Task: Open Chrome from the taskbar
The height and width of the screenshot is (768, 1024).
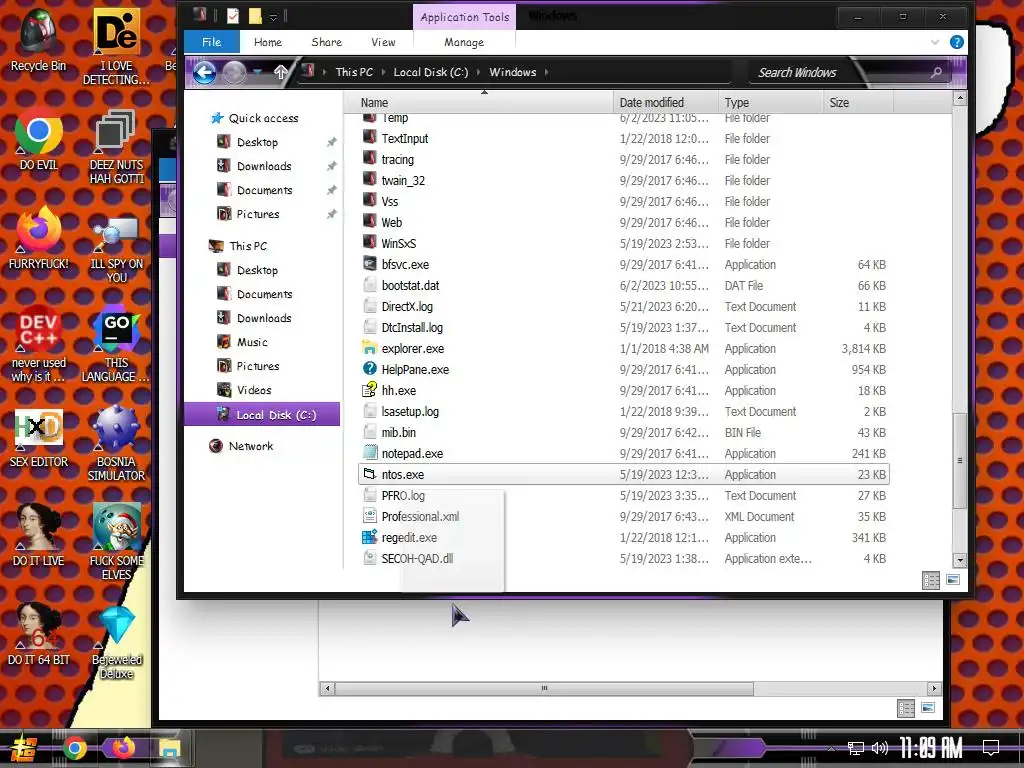Action: click(x=74, y=748)
